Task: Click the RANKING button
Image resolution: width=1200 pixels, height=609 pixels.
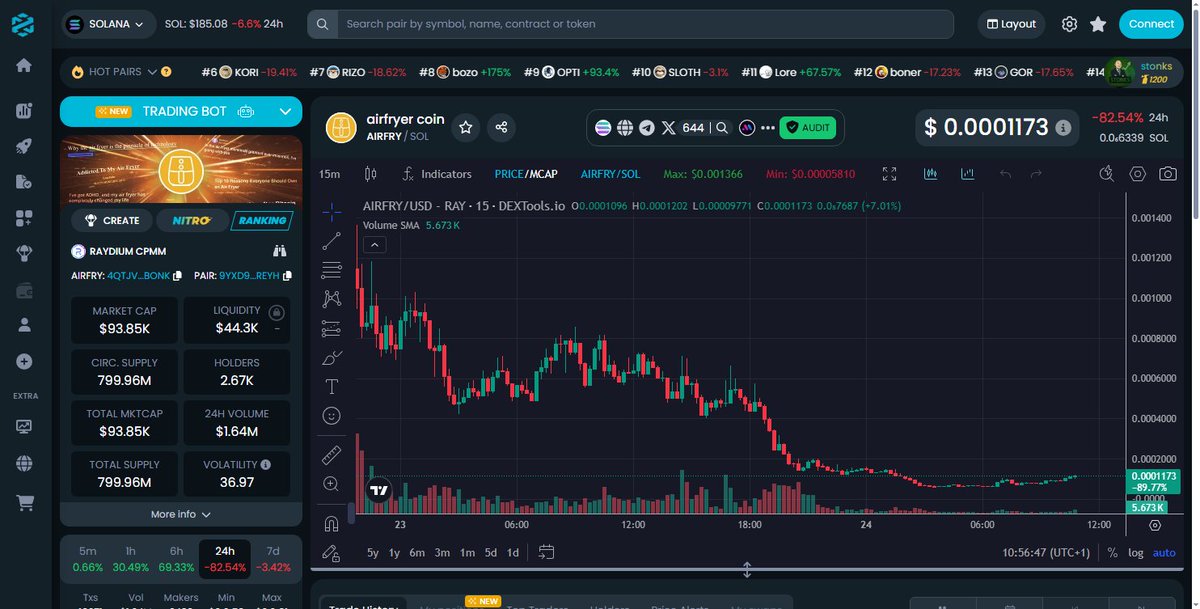Action: pyautogui.click(x=262, y=220)
